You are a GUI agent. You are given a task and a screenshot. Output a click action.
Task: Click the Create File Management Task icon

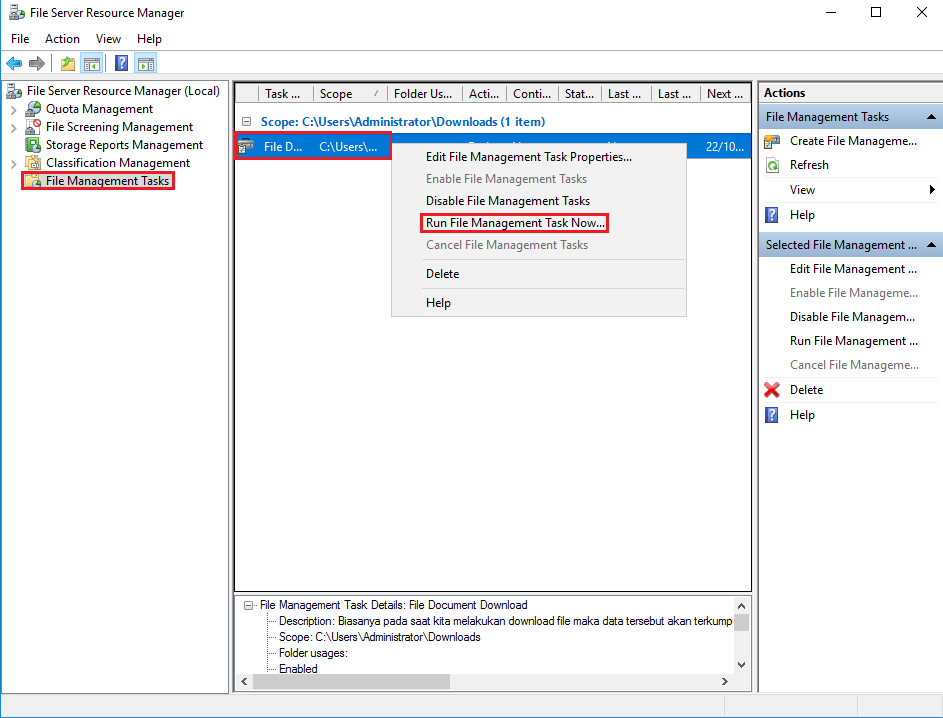click(772, 140)
